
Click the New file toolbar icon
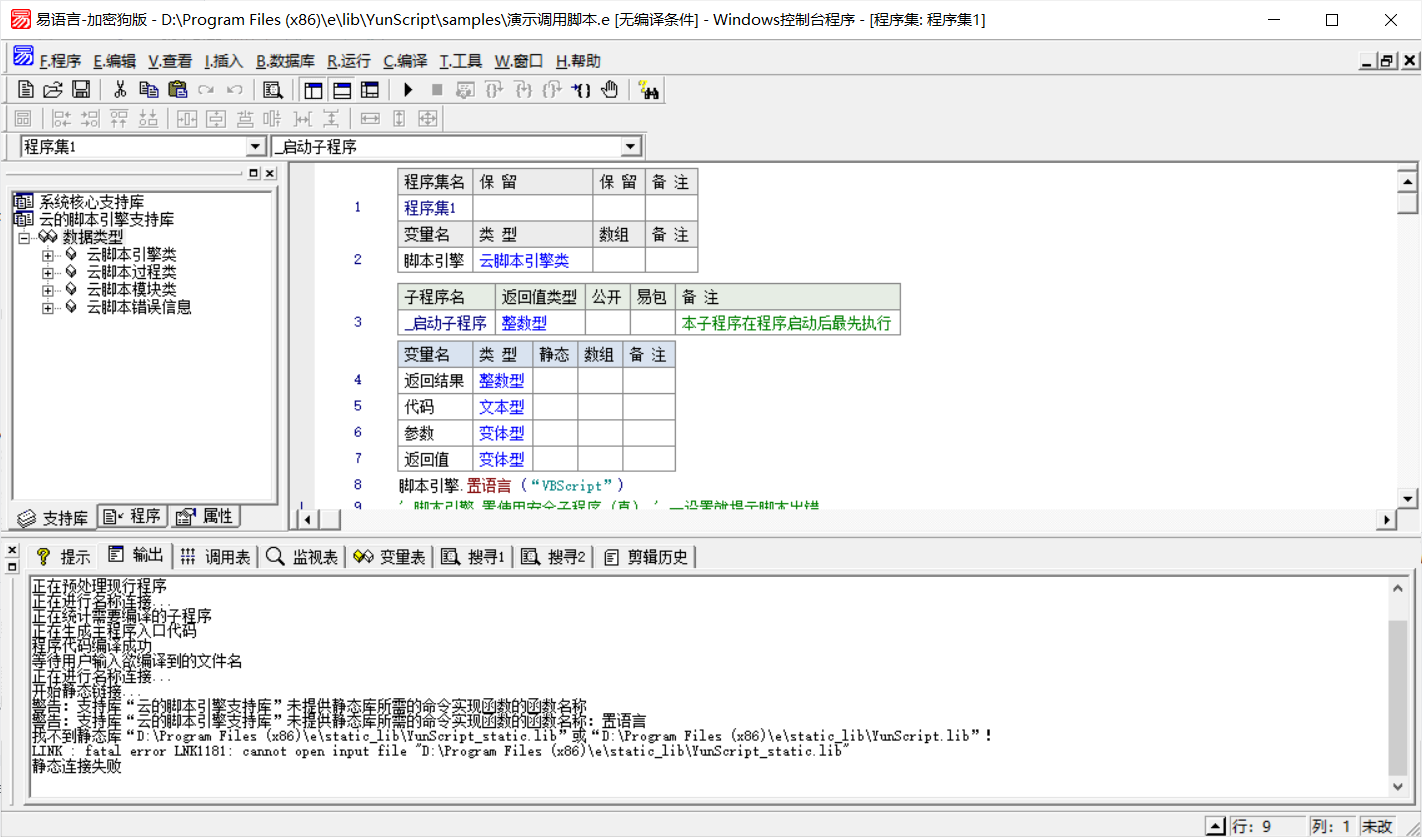click(27, 90)
